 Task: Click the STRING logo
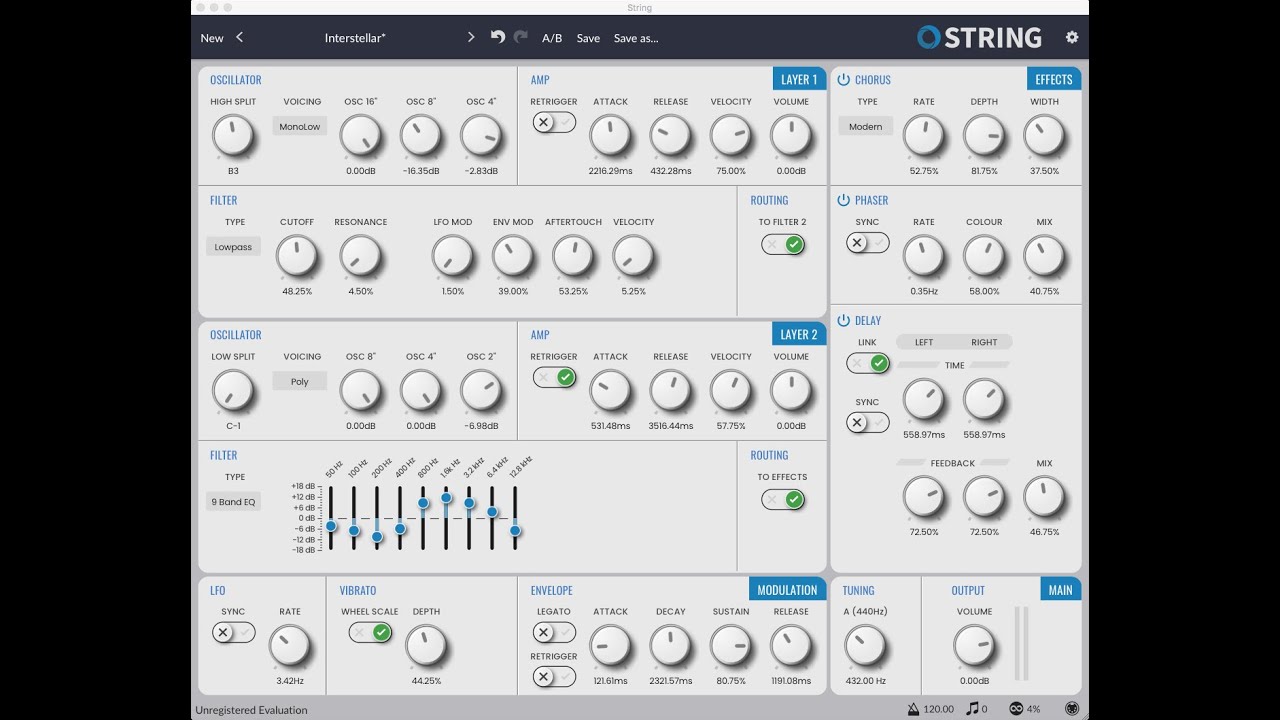[980, 38]
